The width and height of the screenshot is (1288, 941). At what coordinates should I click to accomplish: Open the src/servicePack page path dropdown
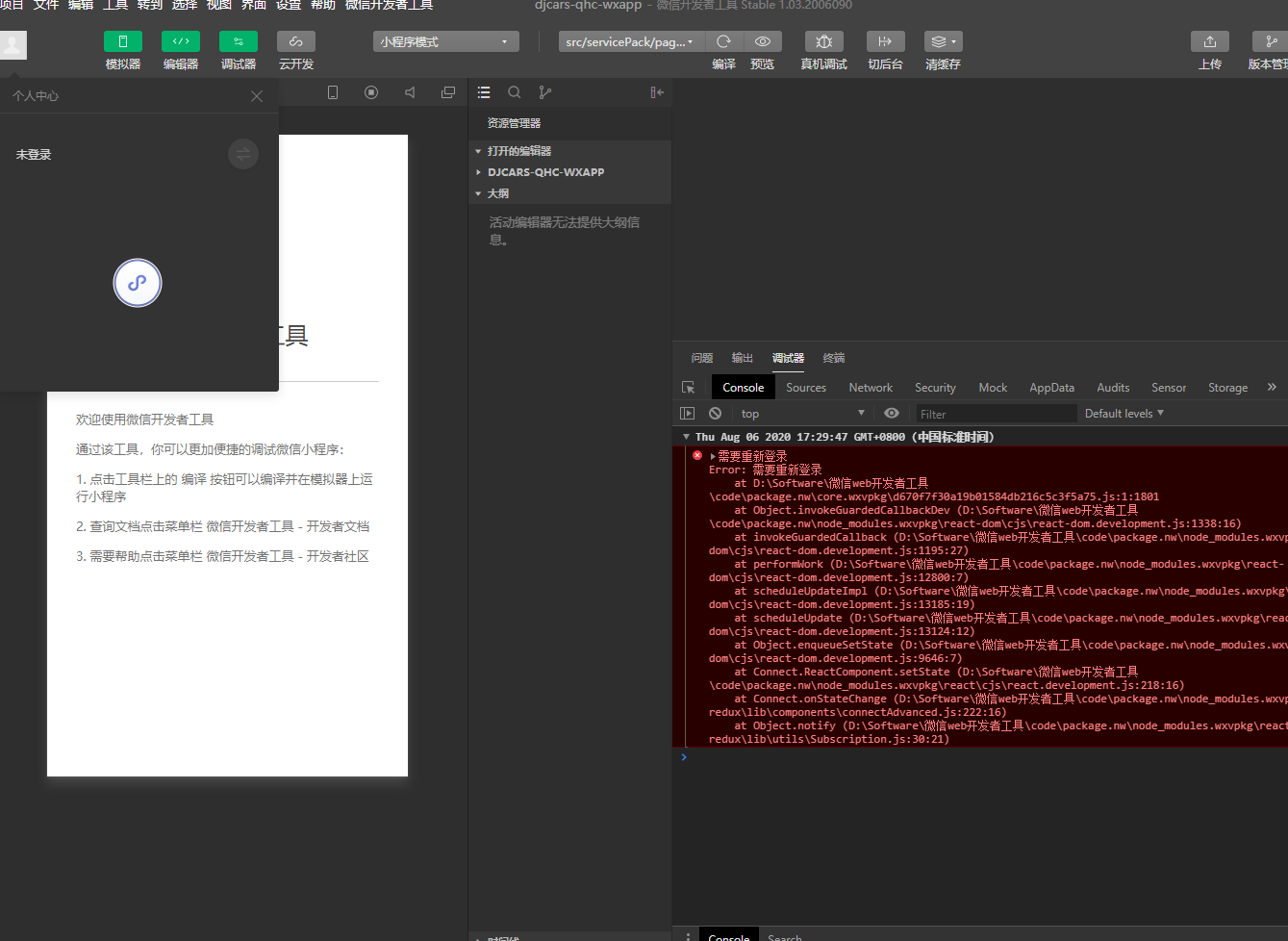click(x=629, y=41)
